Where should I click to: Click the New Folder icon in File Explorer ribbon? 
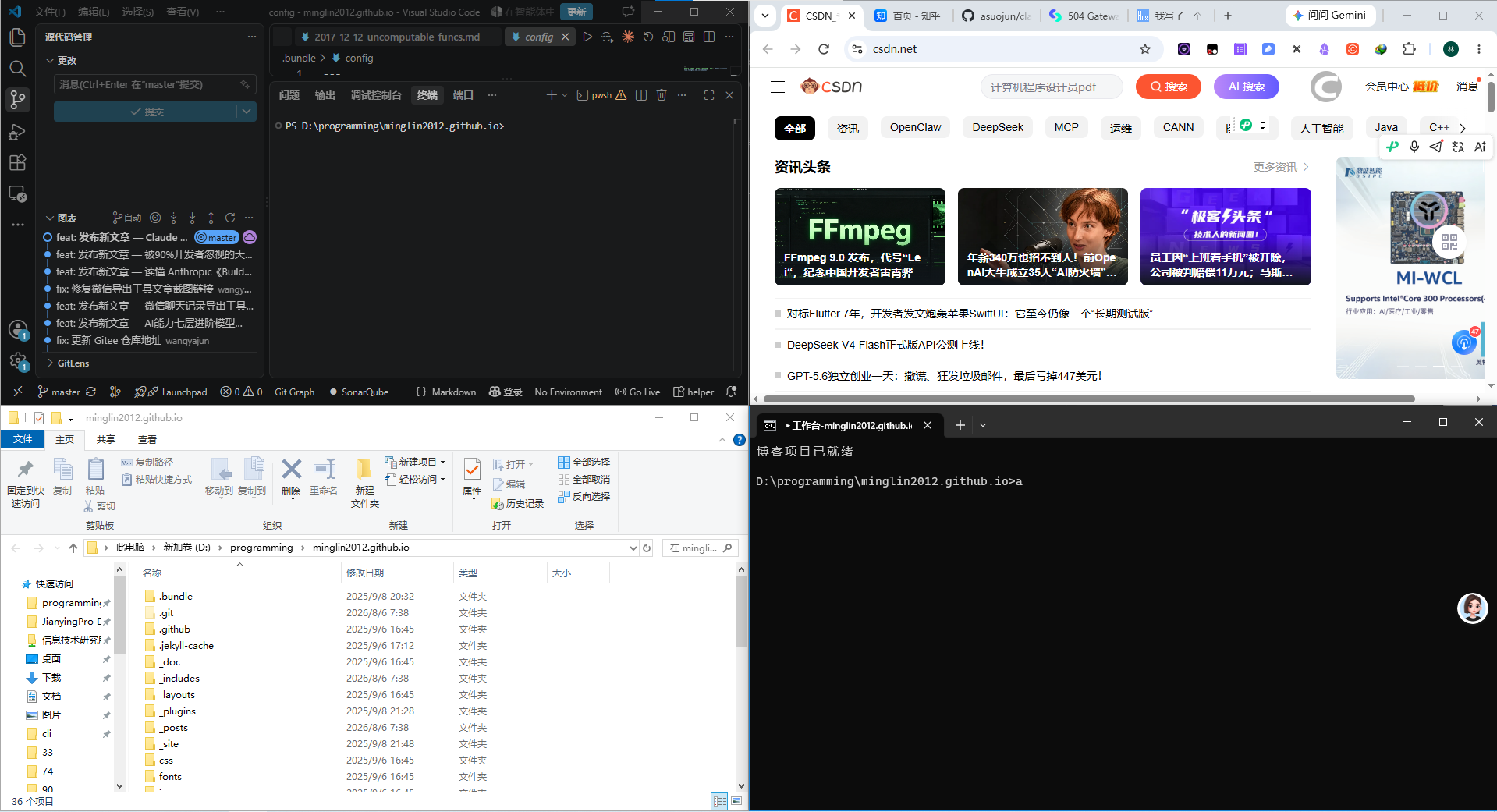[x=364, y=484]
